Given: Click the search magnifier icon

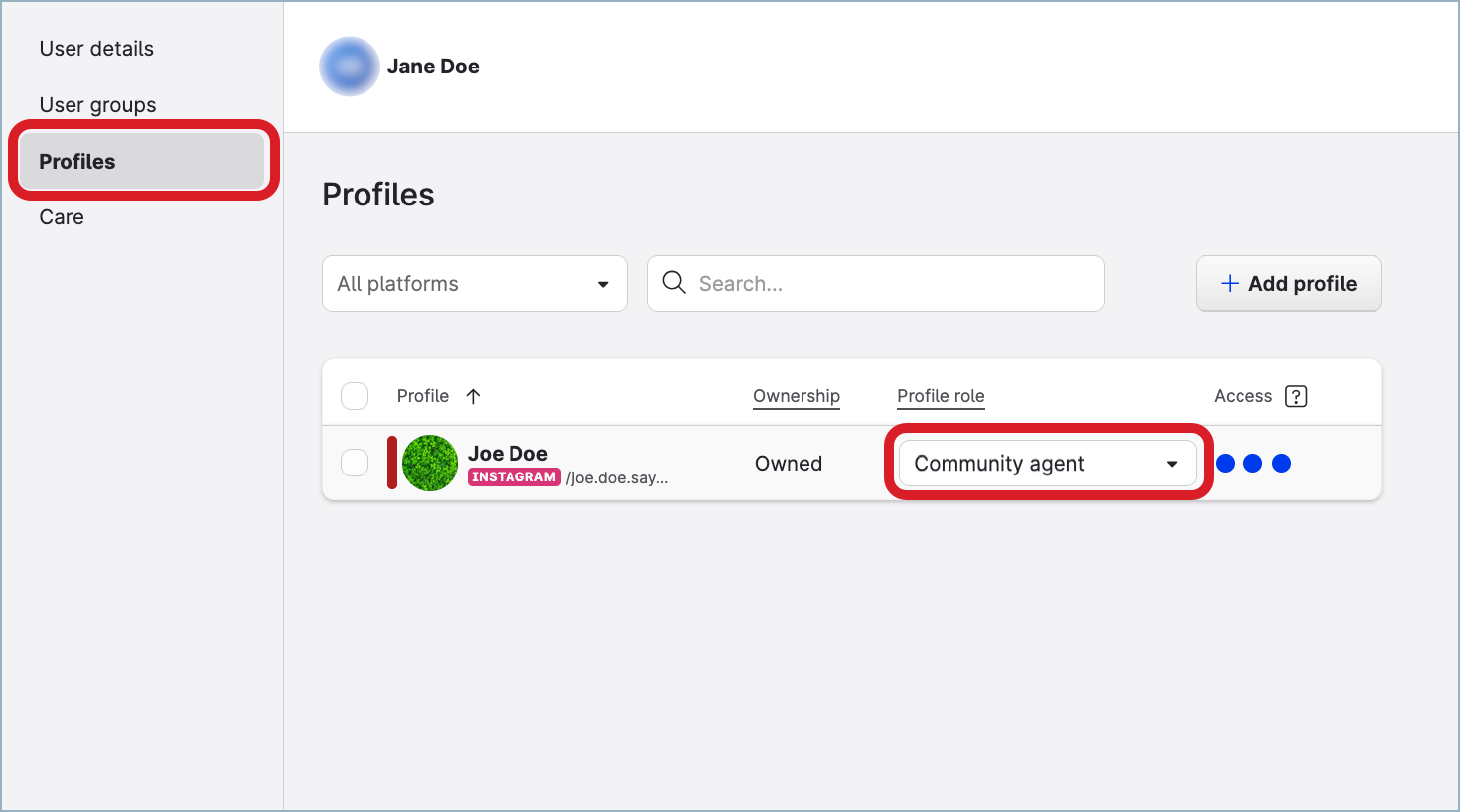Looking at the screenshot, I should 673,283.
